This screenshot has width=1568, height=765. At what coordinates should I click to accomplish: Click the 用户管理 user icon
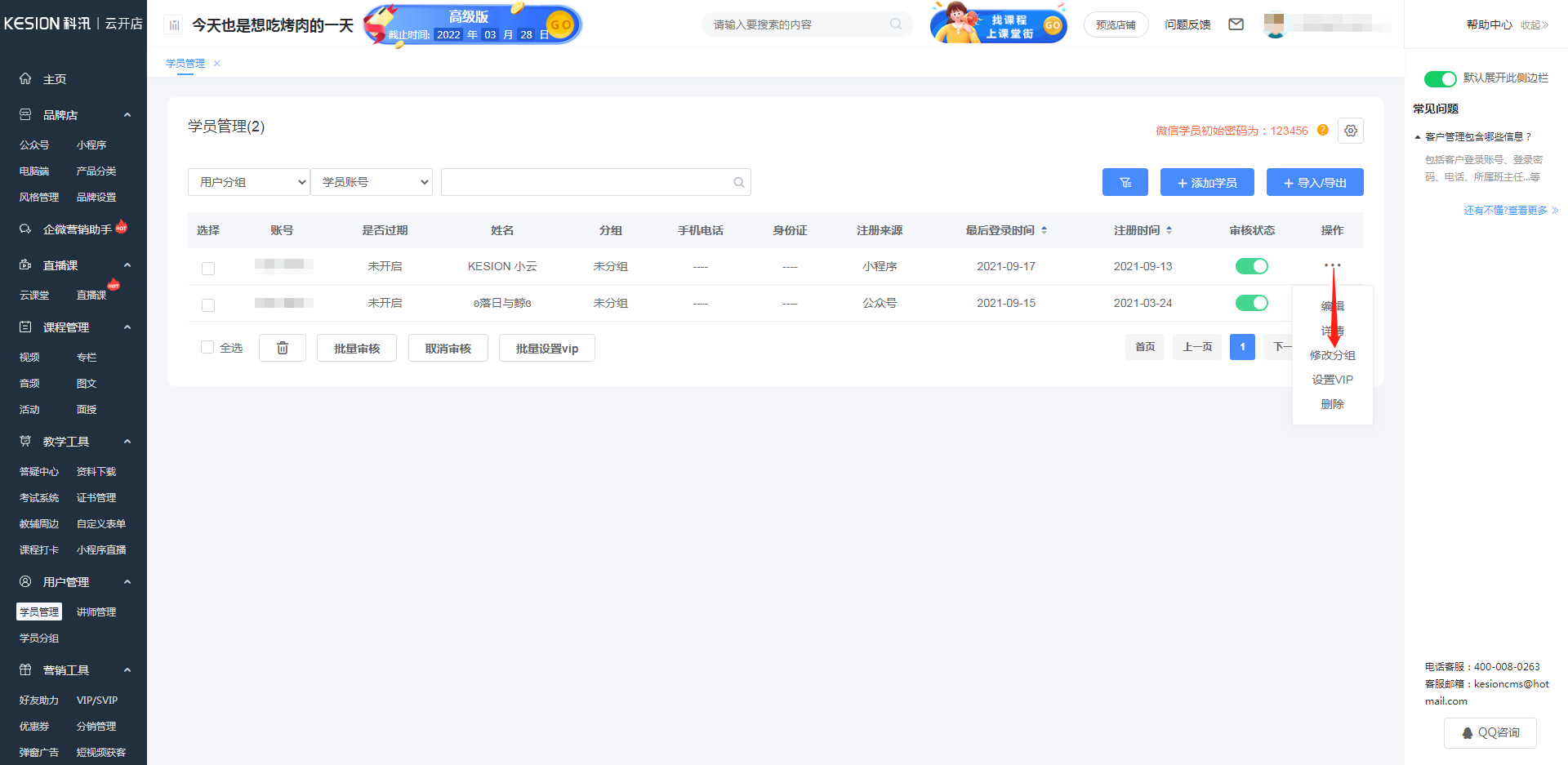pos(25,581)
